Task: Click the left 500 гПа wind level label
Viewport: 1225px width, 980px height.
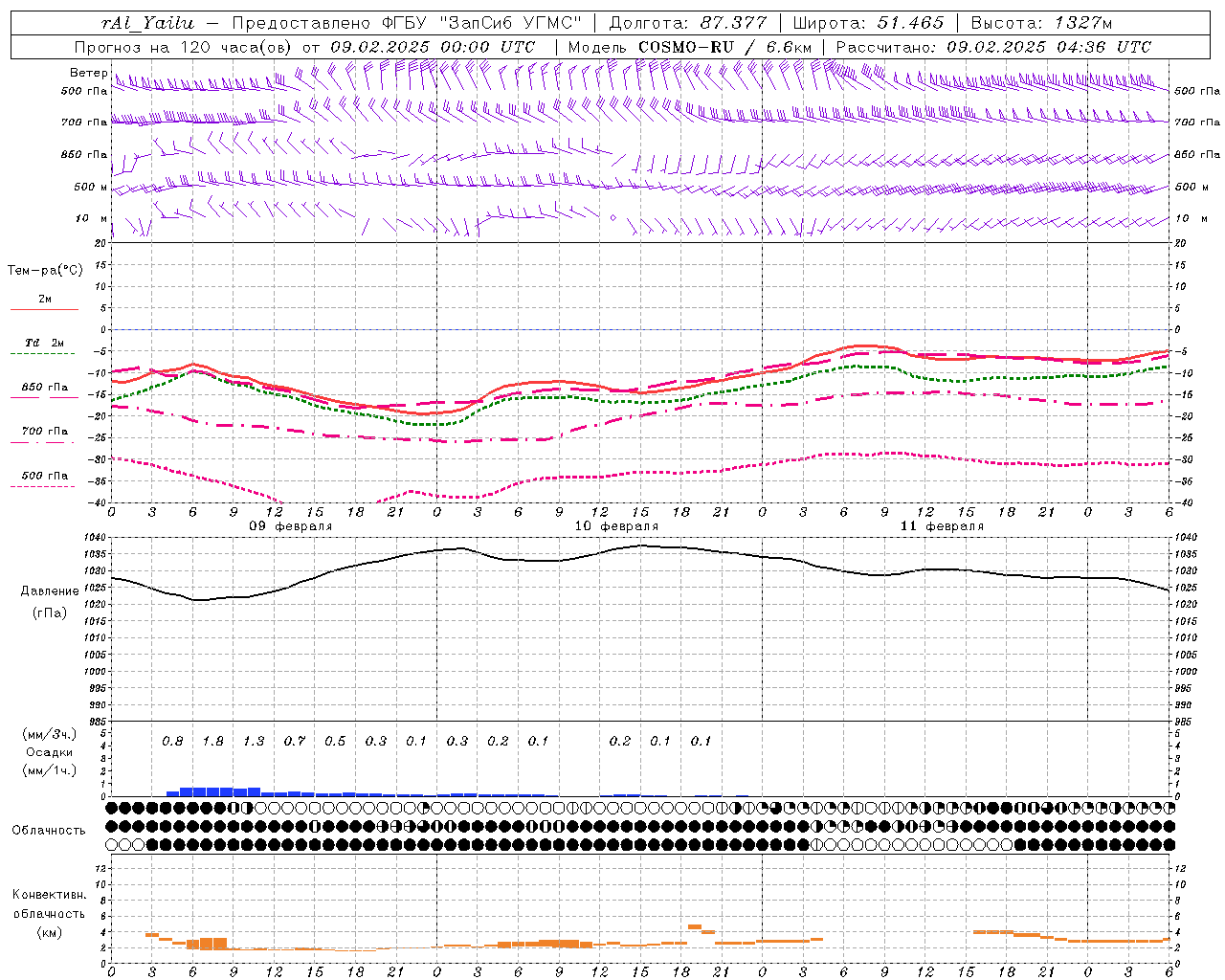Action: [84, 91]
